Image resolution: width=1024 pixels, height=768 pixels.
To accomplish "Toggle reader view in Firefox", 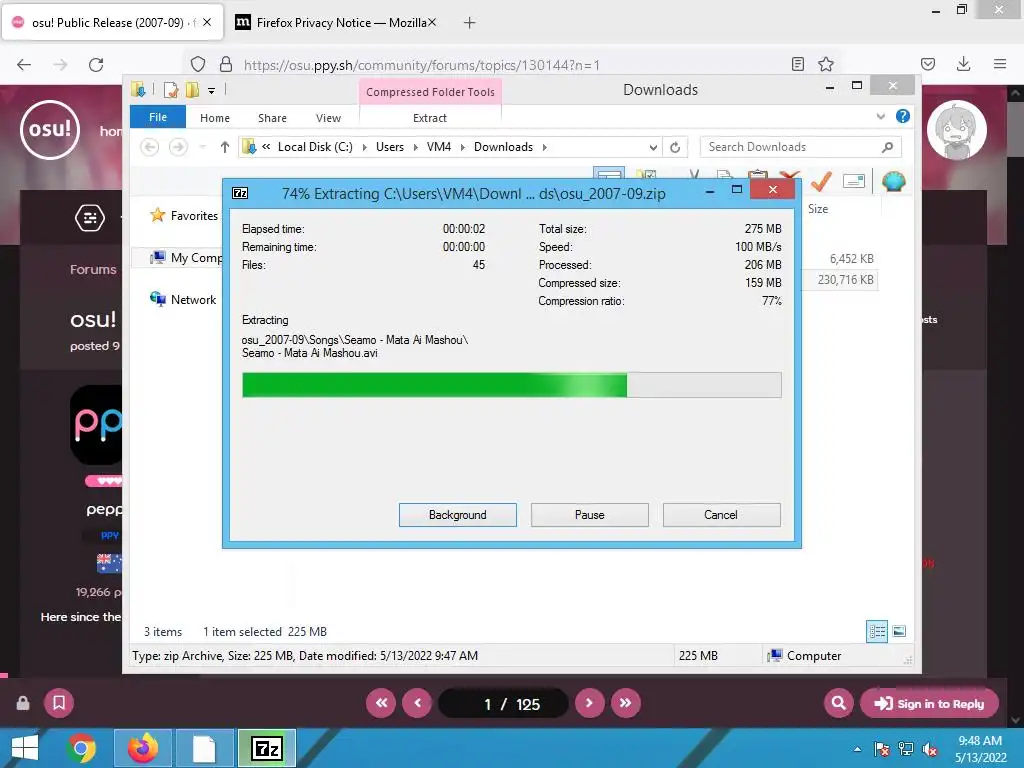I will 797,64.
